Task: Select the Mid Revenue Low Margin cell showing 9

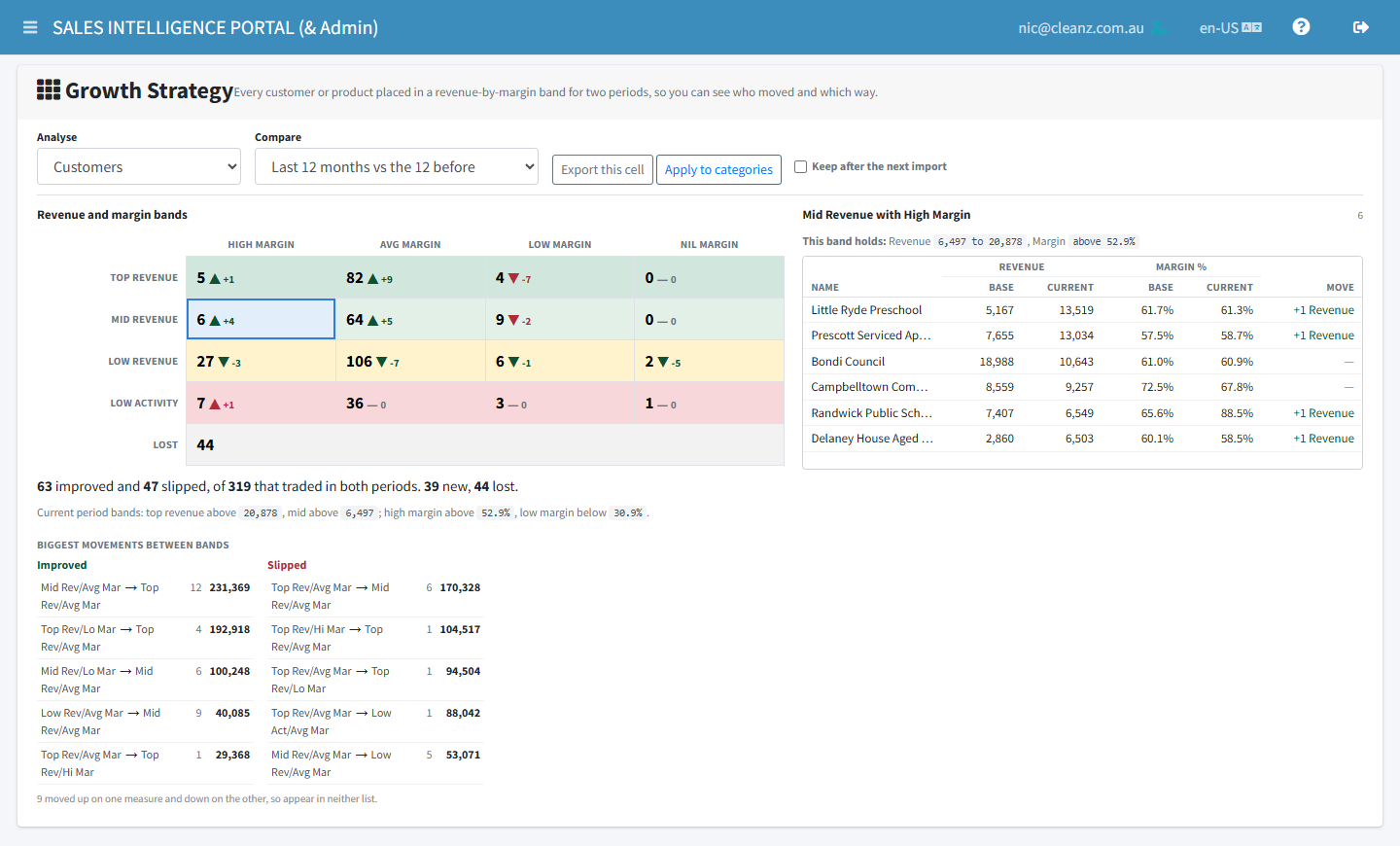Action: [560, 319]
